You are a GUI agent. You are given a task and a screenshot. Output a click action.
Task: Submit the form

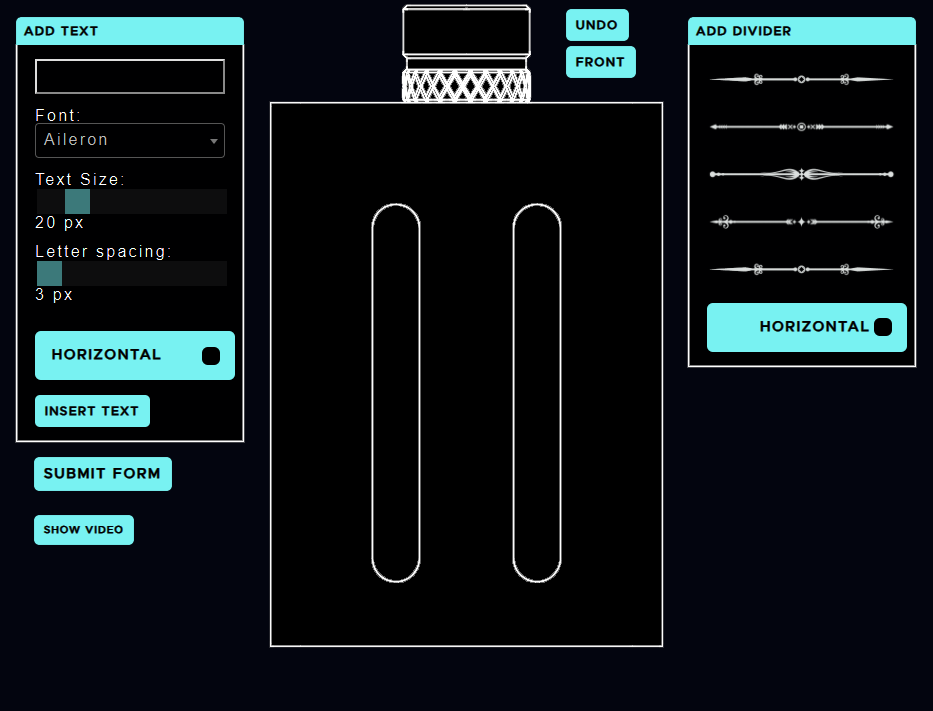coord(103,474)
